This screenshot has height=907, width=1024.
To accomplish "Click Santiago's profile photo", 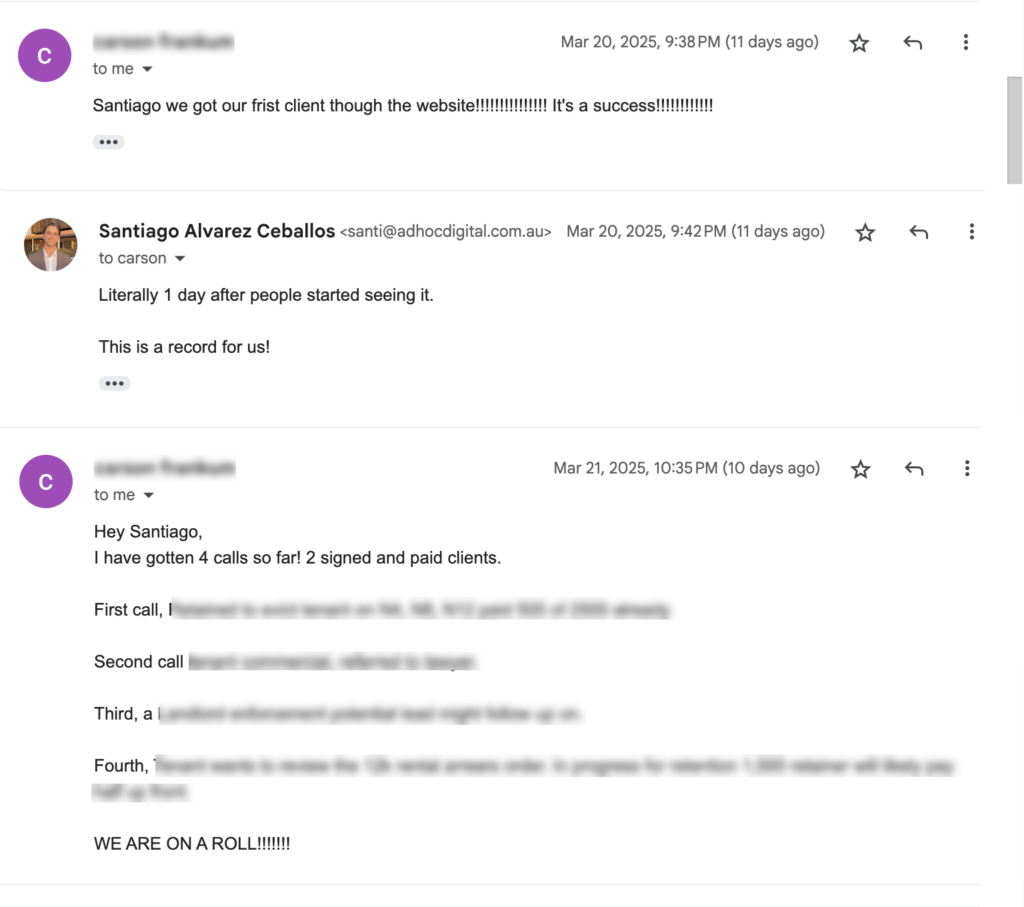I will point(50,245).
